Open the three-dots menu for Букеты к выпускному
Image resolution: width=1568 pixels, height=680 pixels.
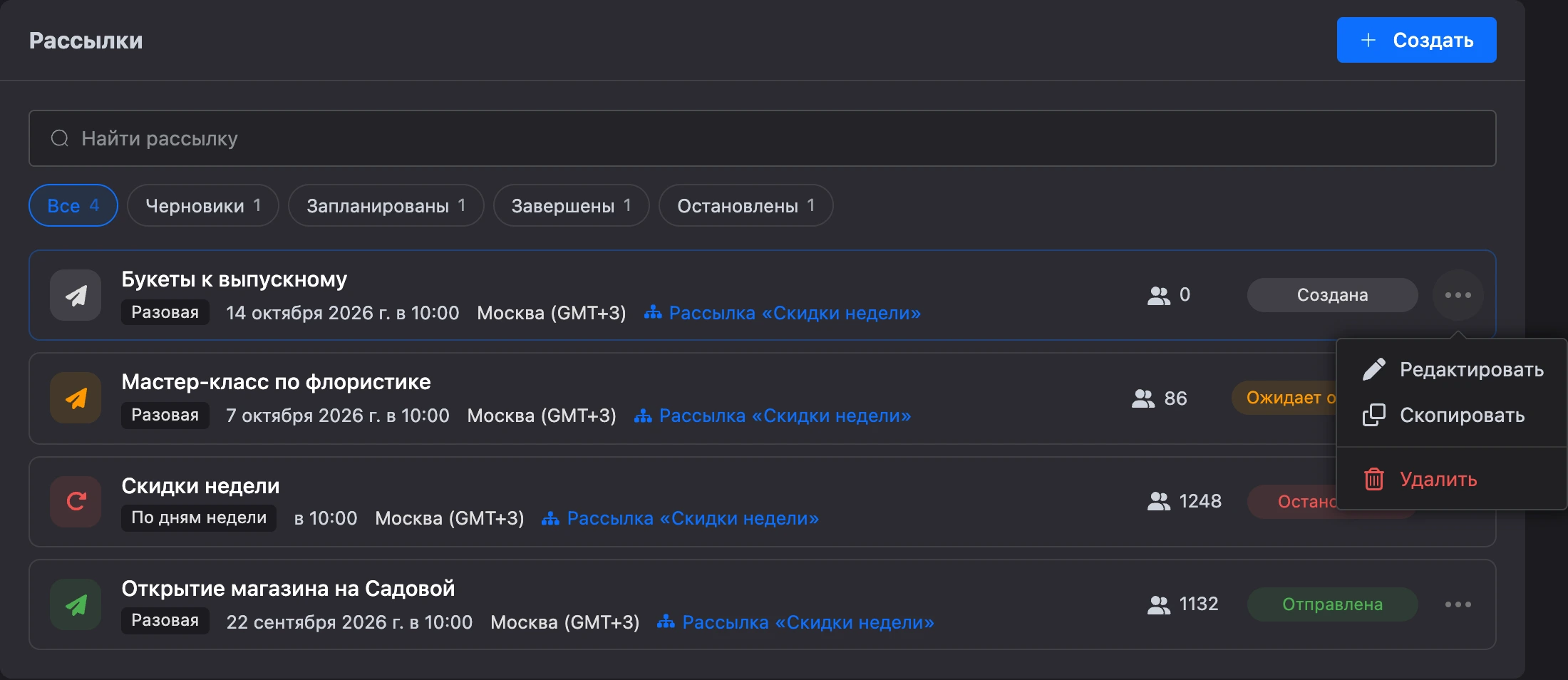click(1458, 295)
